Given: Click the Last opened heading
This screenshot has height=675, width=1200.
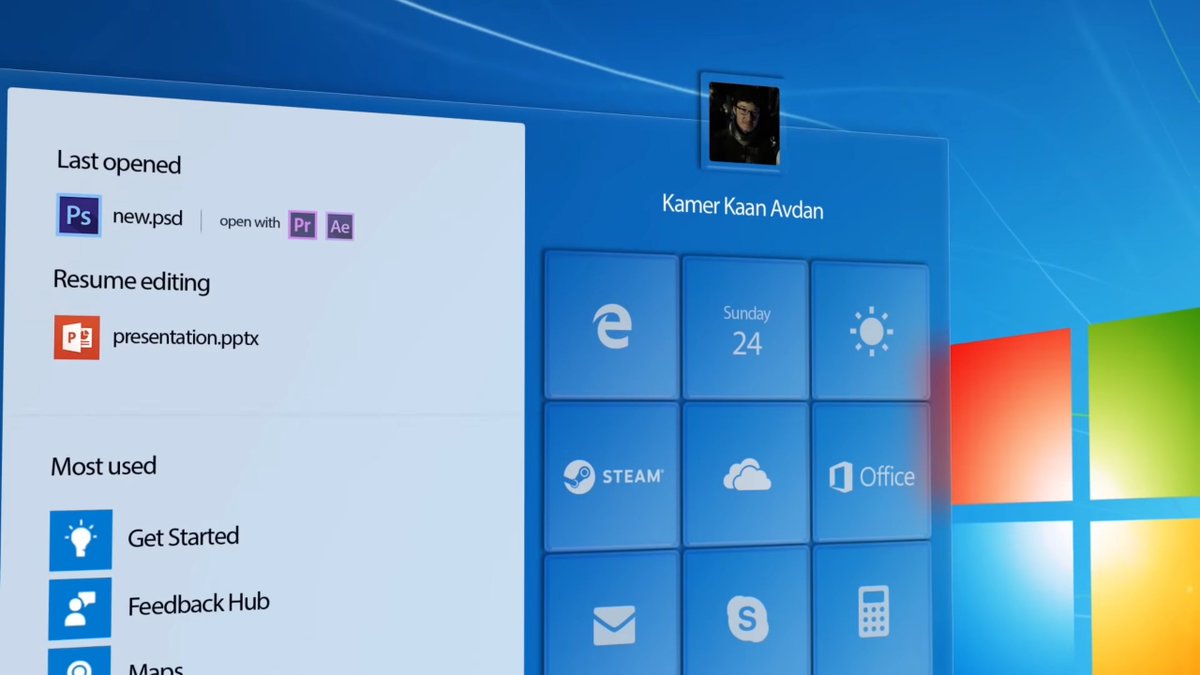Looking at the screenshot, I should 119,162.
